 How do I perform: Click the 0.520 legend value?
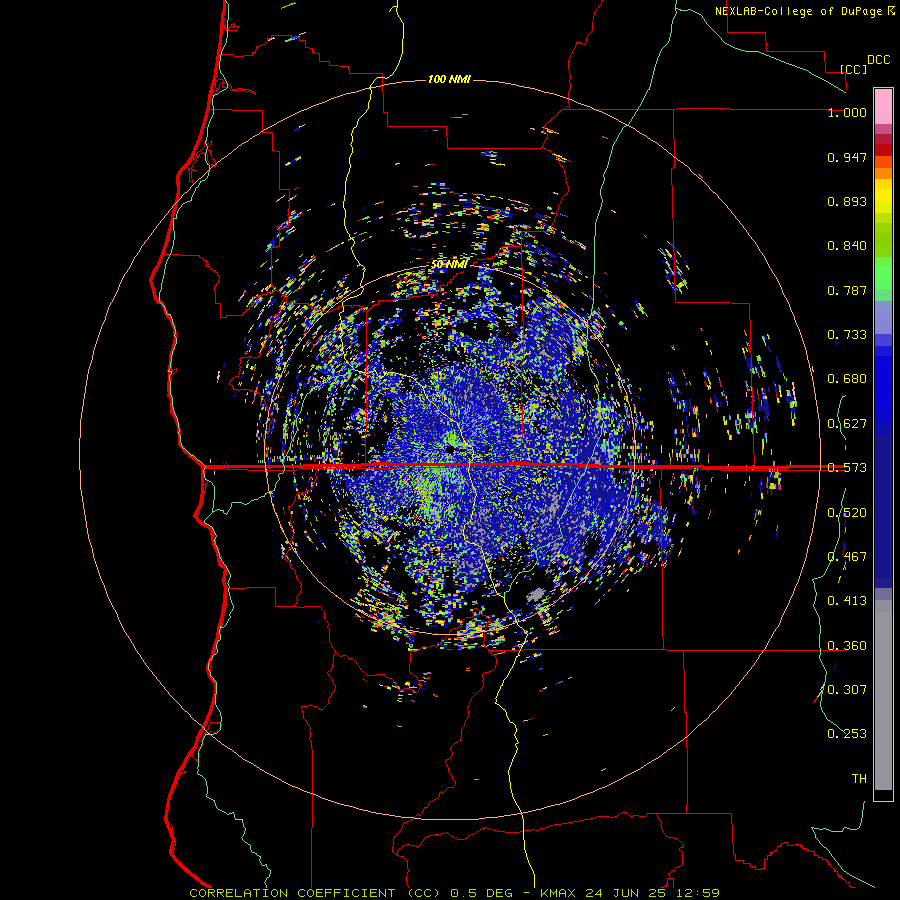[x=847, y=513]
